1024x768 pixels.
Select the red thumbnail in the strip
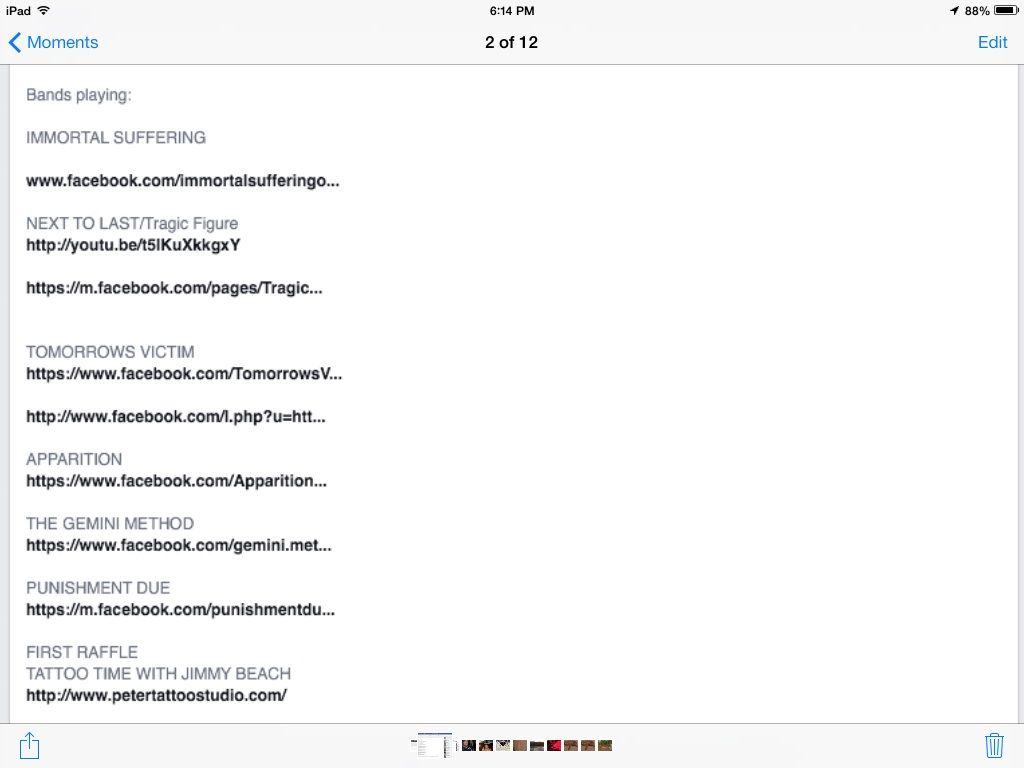(x=554, y=745)
